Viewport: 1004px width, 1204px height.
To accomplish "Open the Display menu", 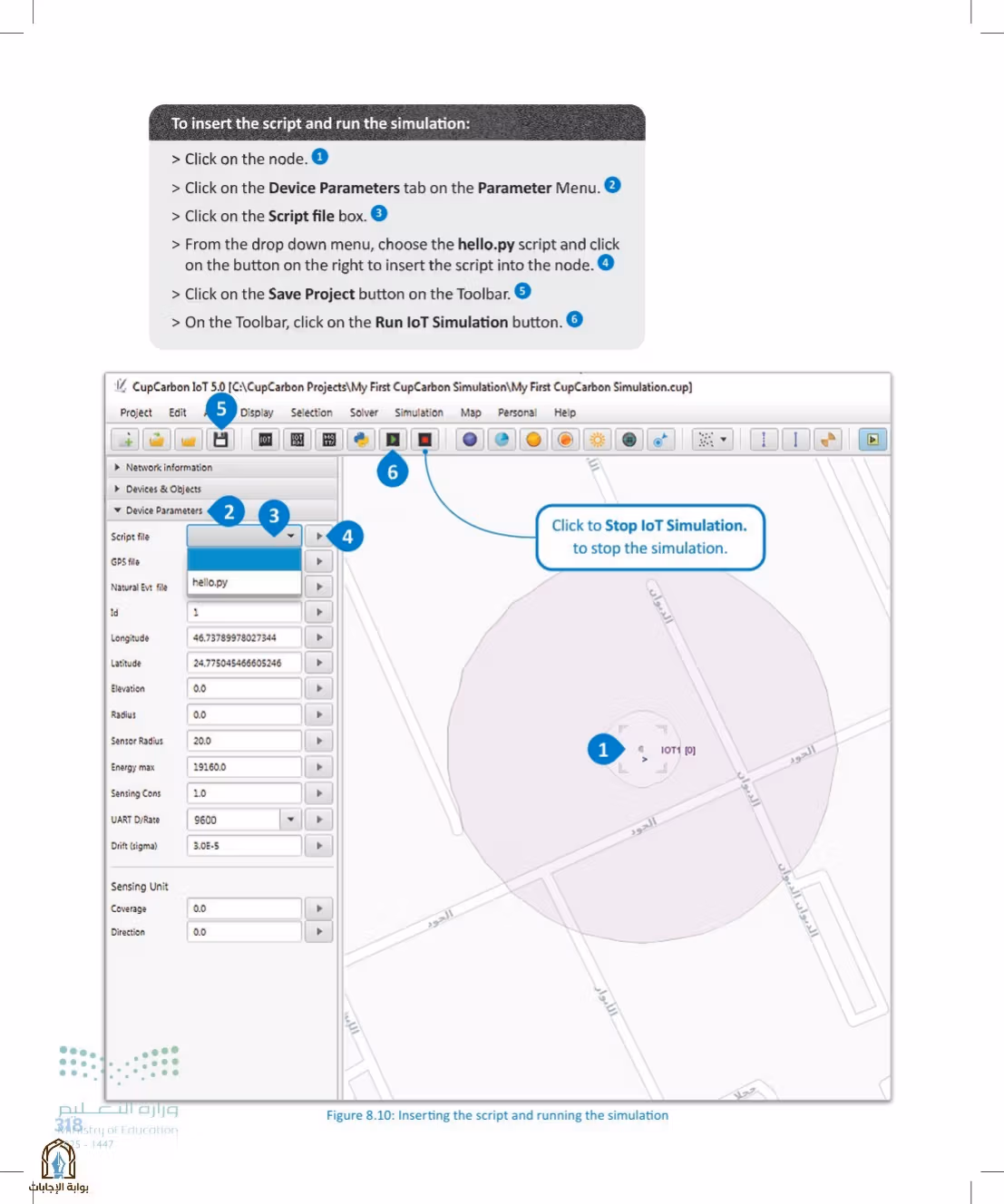I will 257,413.
